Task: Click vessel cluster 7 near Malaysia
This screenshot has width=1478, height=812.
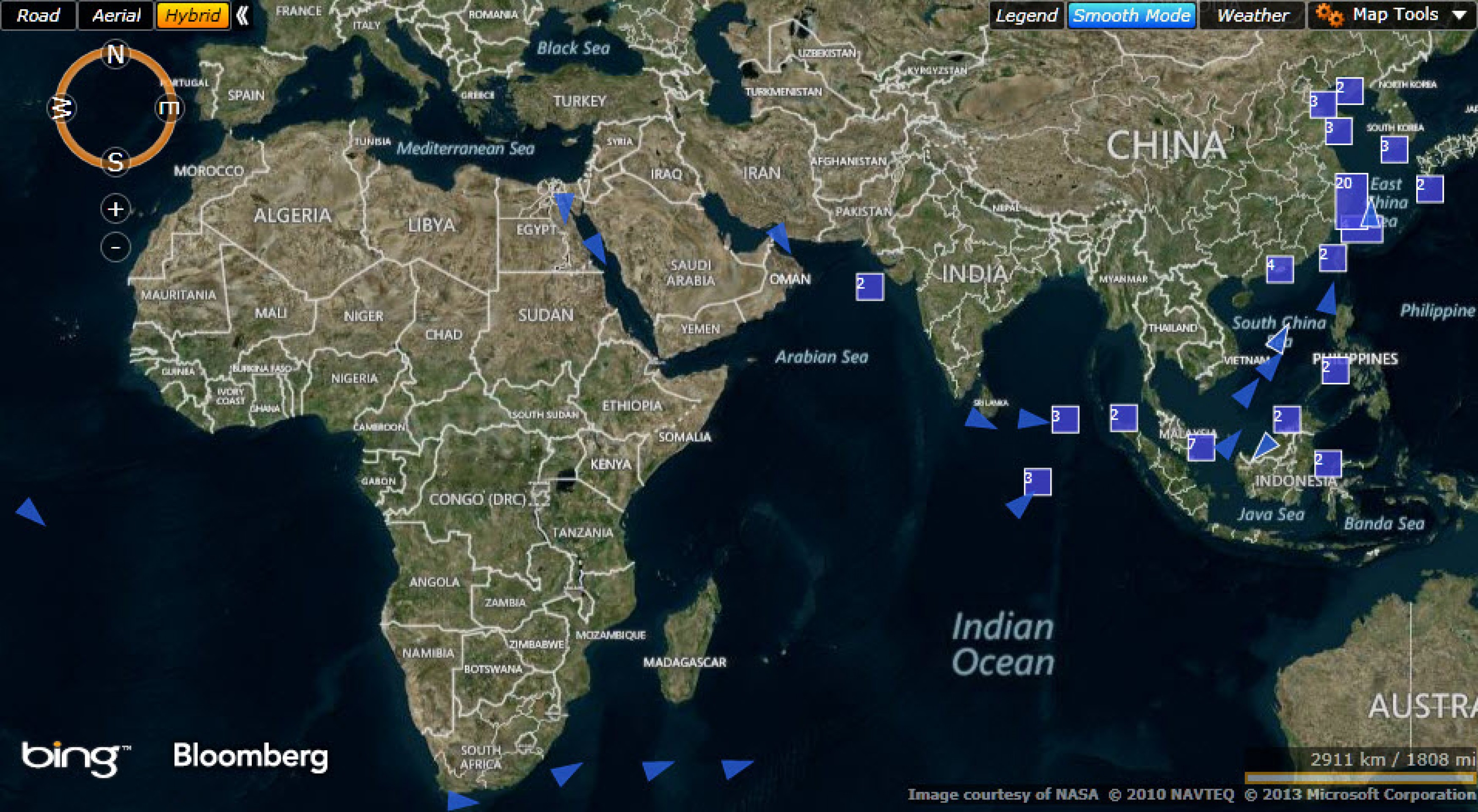Action: 1201,447
